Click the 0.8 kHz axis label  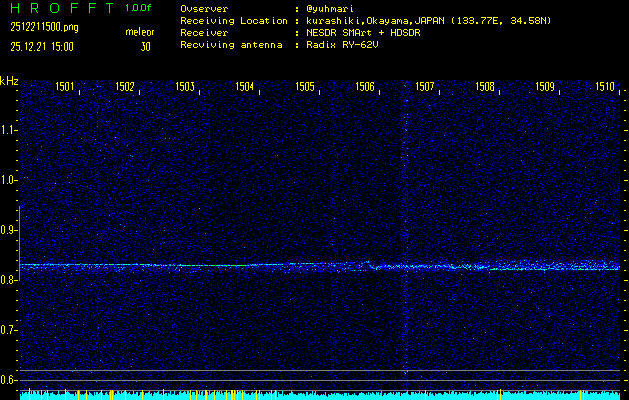9,280
